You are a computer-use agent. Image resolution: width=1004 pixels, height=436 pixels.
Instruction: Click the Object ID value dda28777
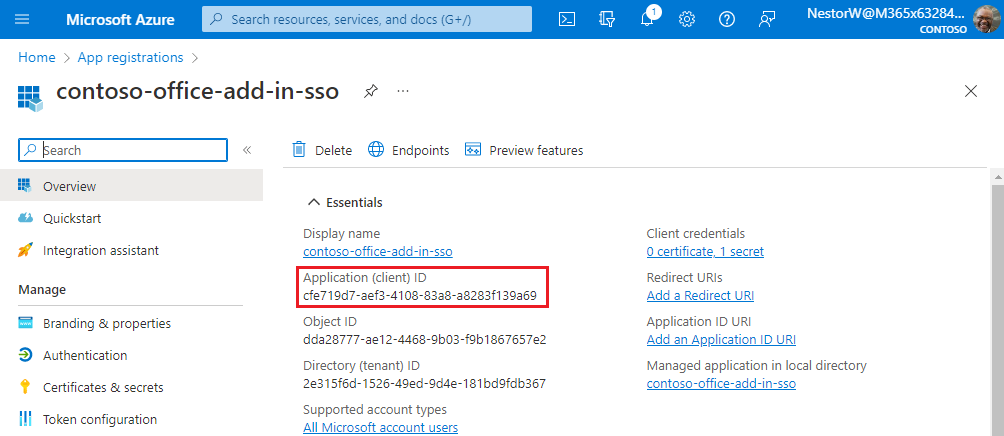point(425,340)
